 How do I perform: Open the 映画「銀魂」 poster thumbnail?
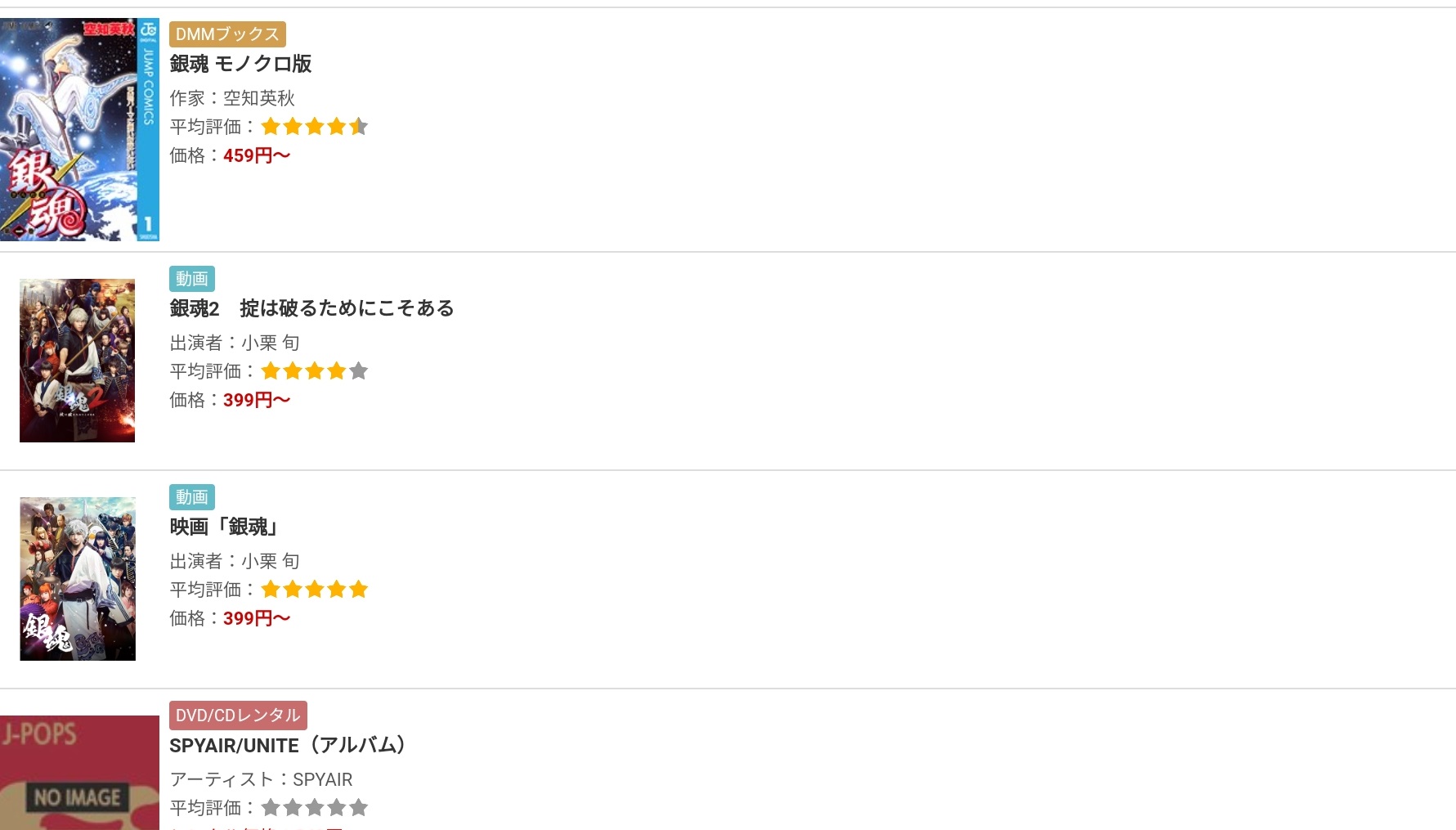78,579
